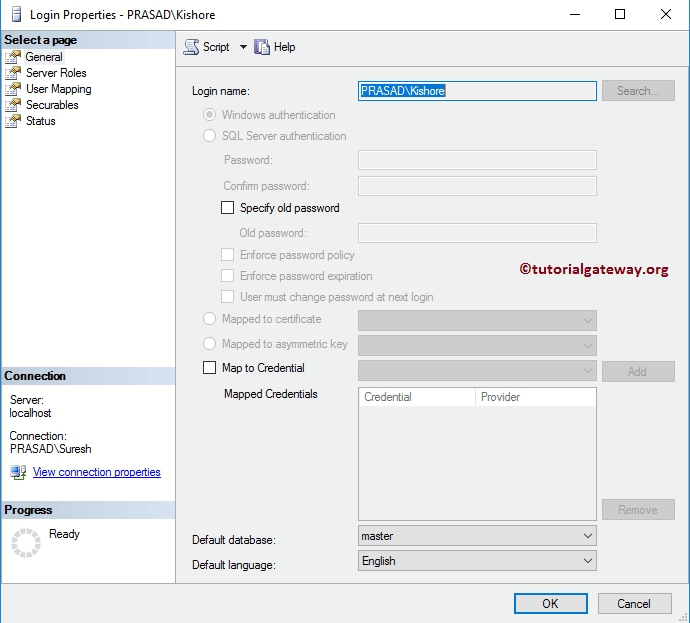Click the Confirm password input field

click(x=477, y=186)
